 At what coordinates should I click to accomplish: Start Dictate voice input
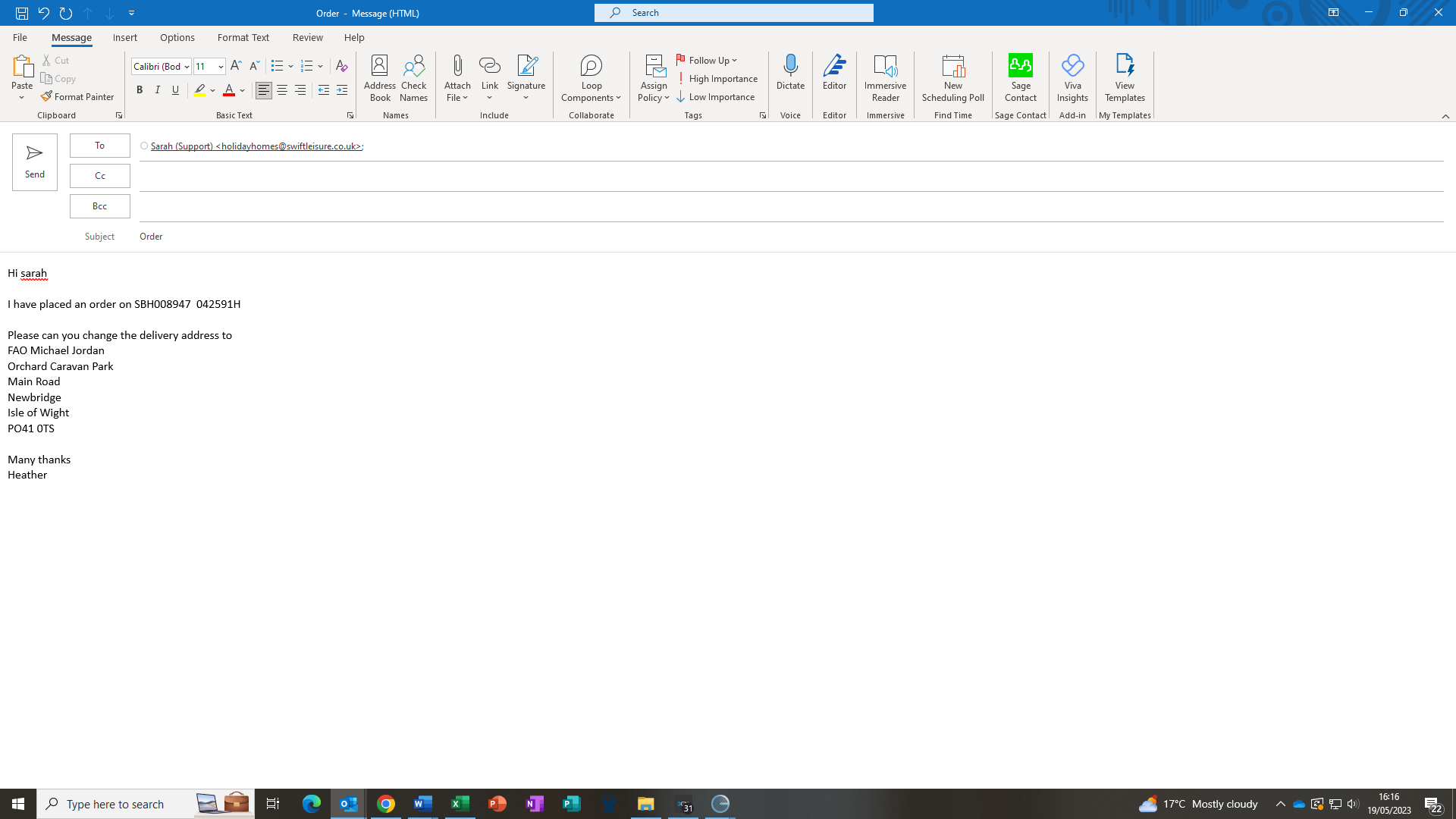click(790, 73)
